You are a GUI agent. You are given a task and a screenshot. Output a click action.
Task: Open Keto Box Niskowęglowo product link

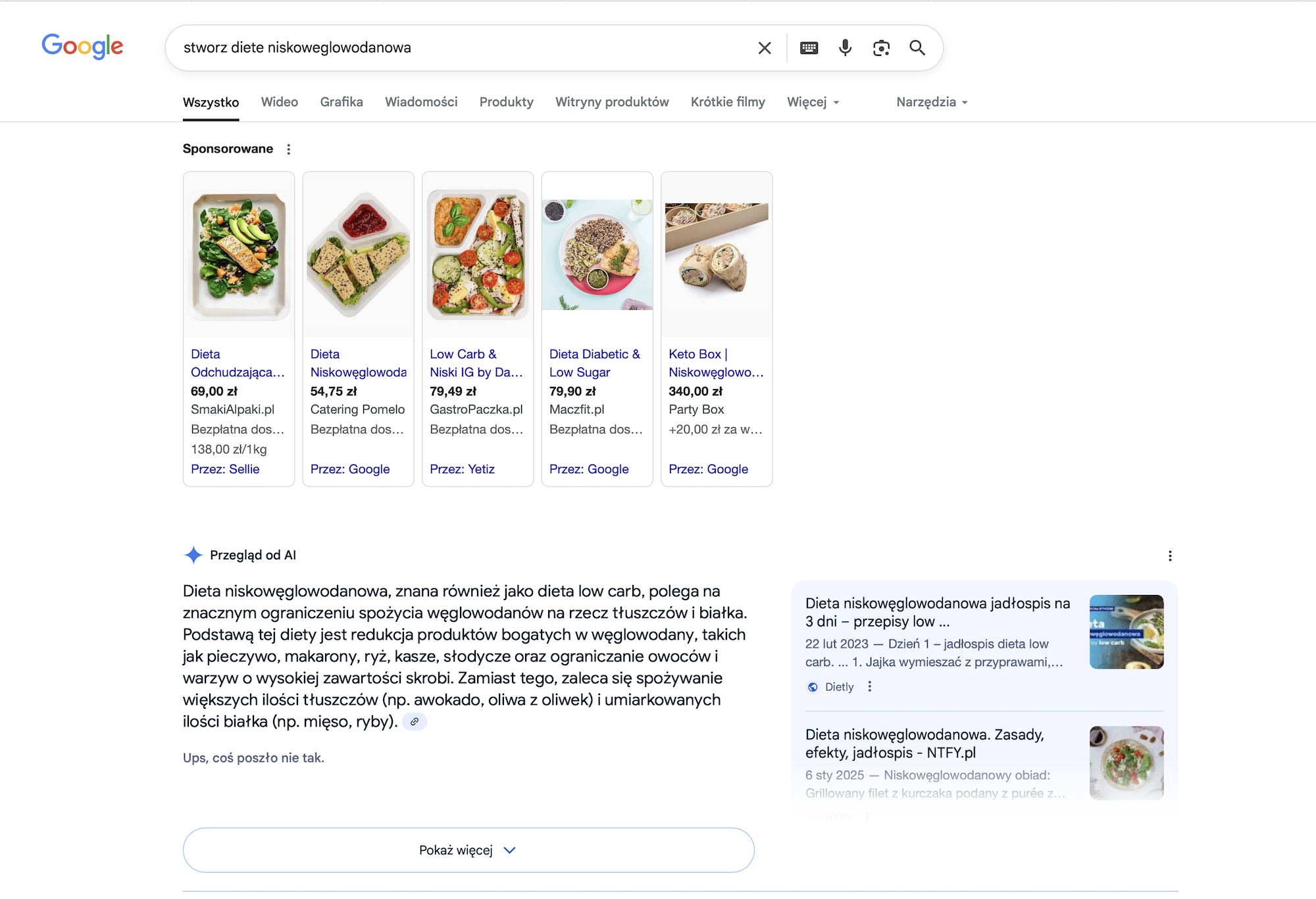[715, 363]
